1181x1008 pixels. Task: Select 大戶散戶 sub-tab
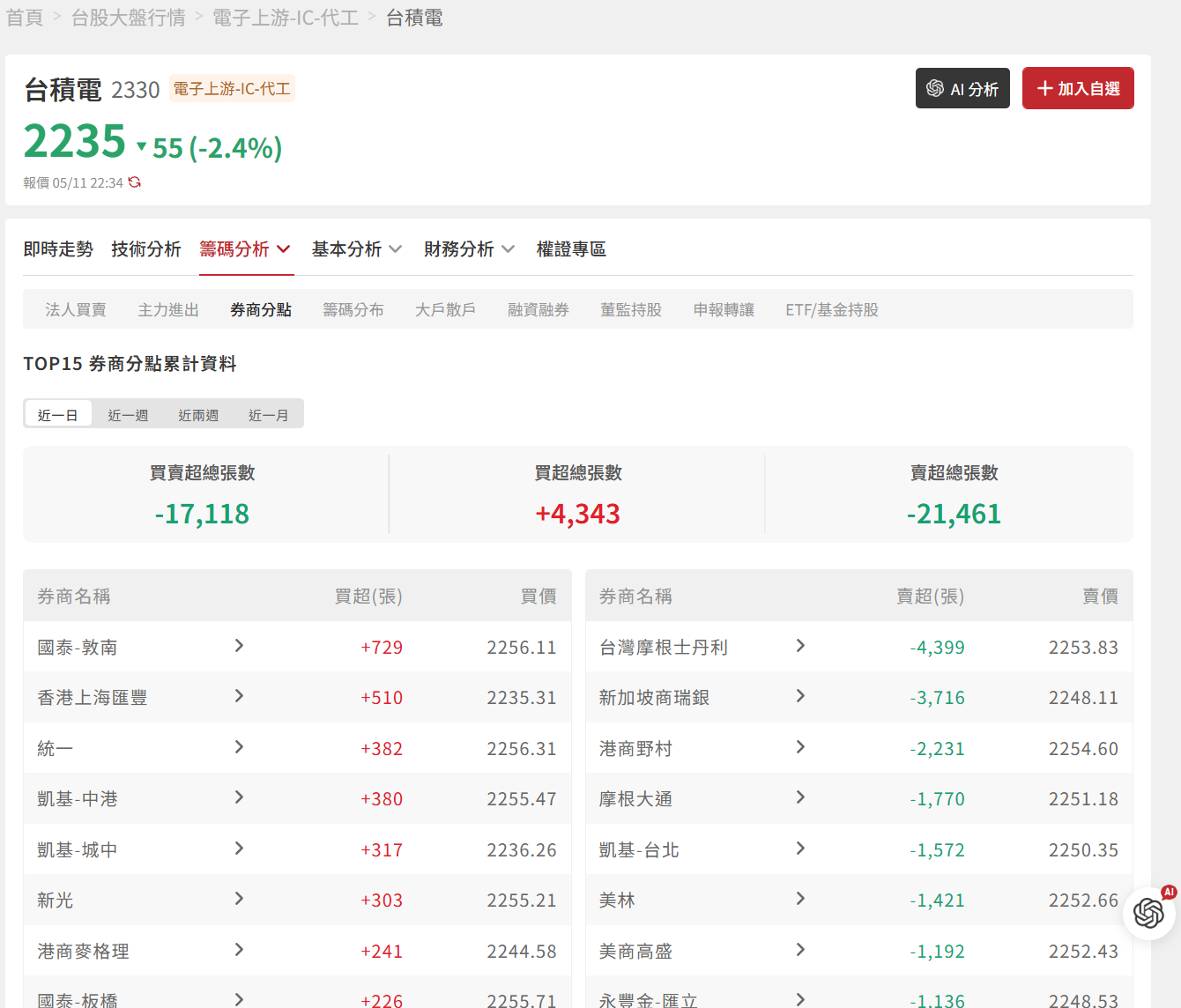pyautogui.click(x=446, y=310)
